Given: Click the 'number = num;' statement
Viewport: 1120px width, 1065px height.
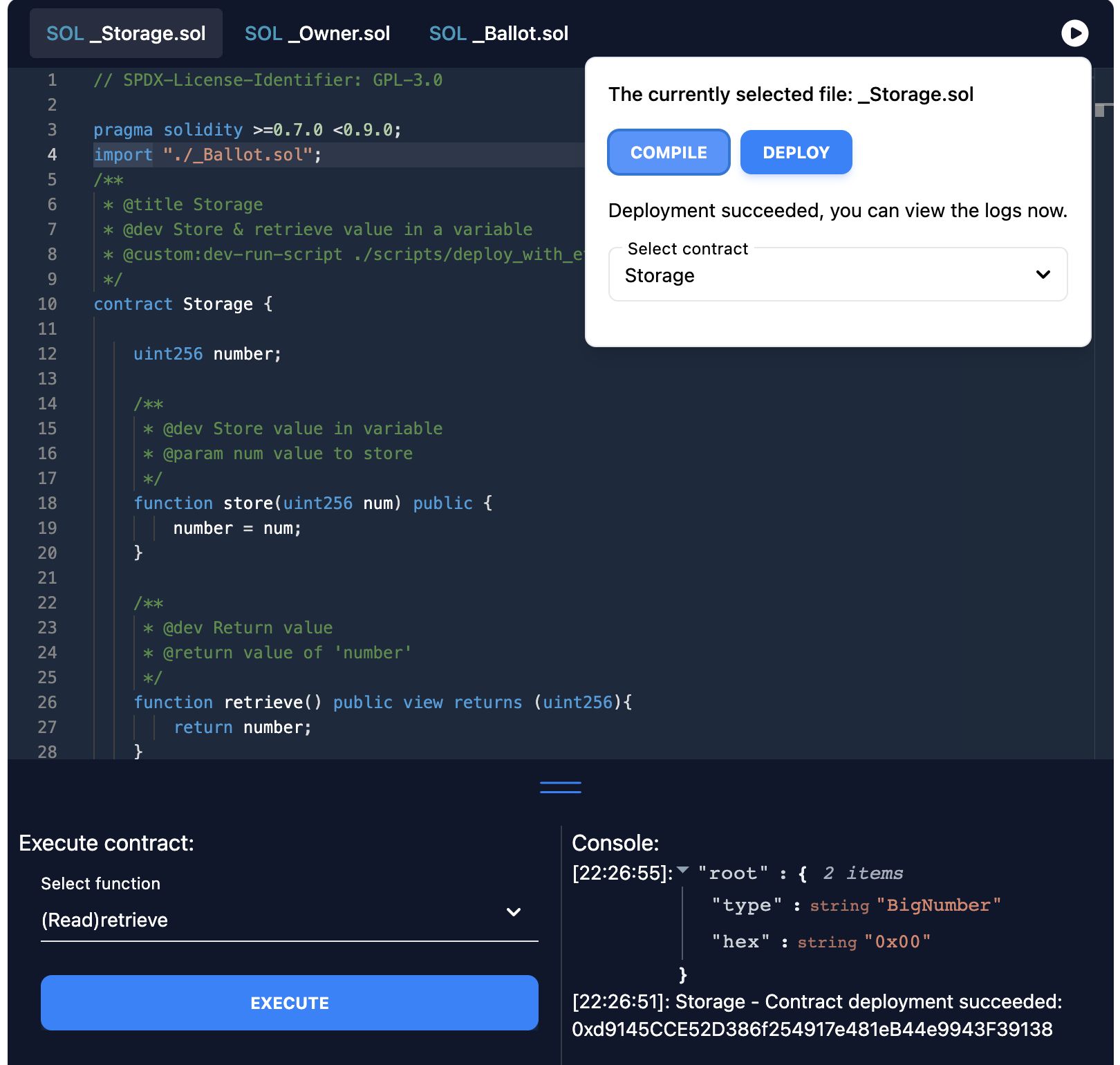Looking at the screenshot, I should click(x=237, y=528).
